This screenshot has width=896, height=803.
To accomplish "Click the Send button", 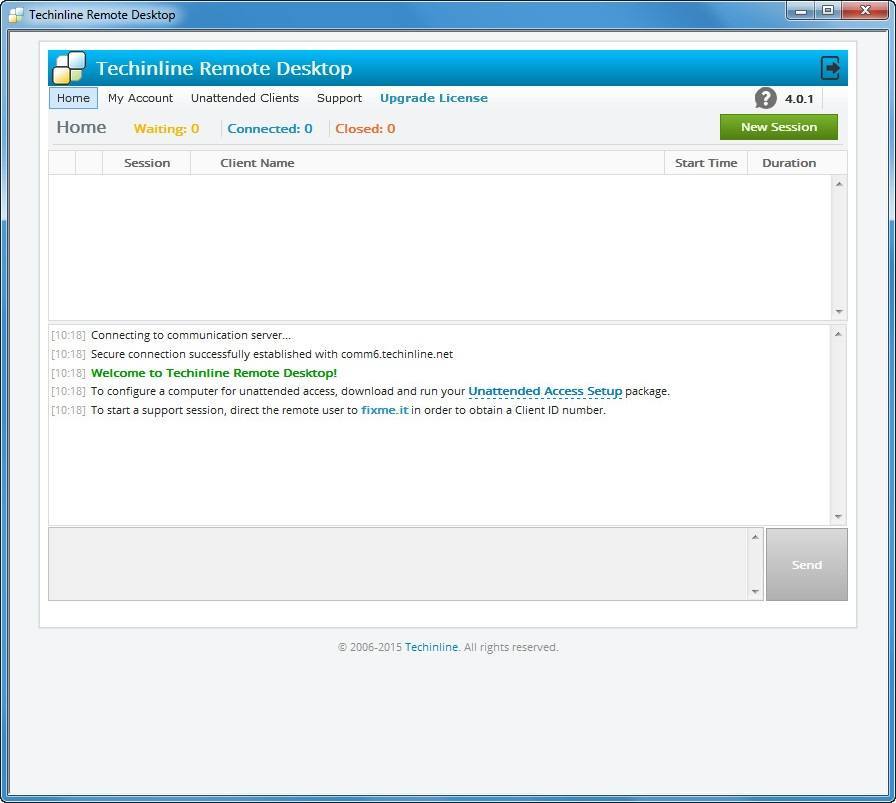I will coord(806,564).
